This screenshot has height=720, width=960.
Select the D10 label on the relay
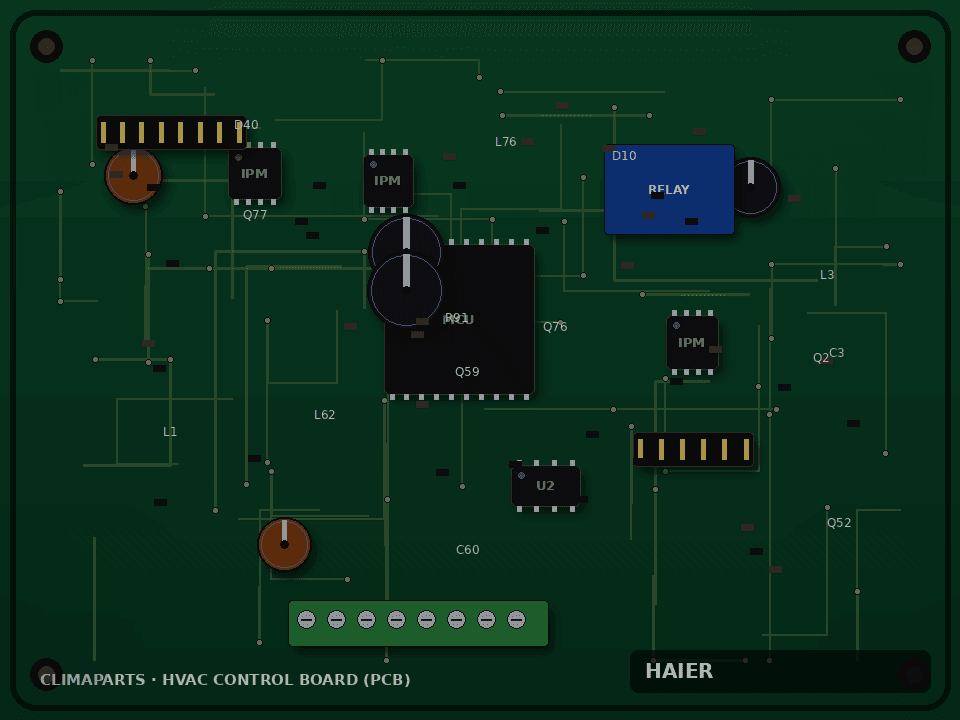coord(624,156)
